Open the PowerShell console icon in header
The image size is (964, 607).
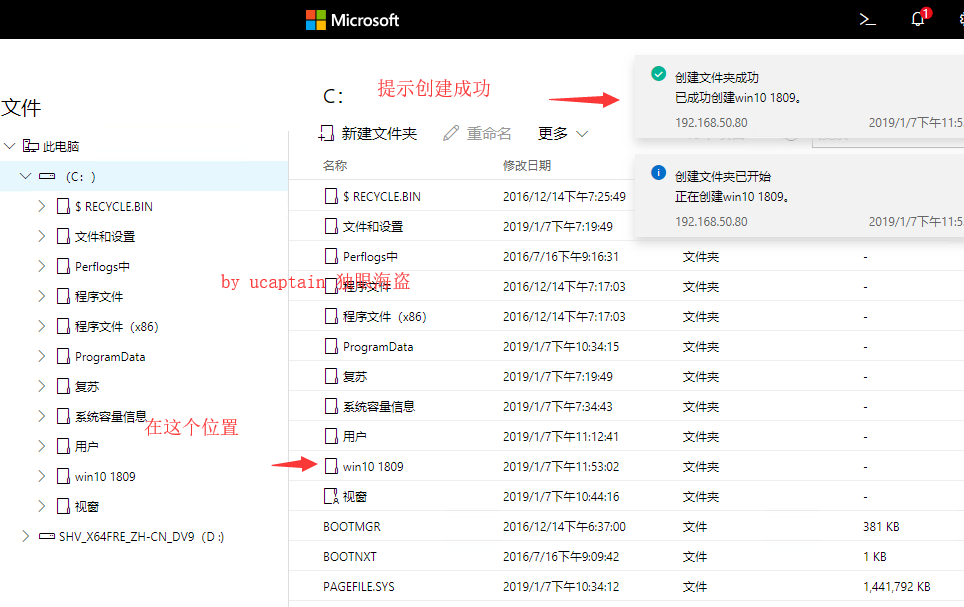click(x=867, y=20)
